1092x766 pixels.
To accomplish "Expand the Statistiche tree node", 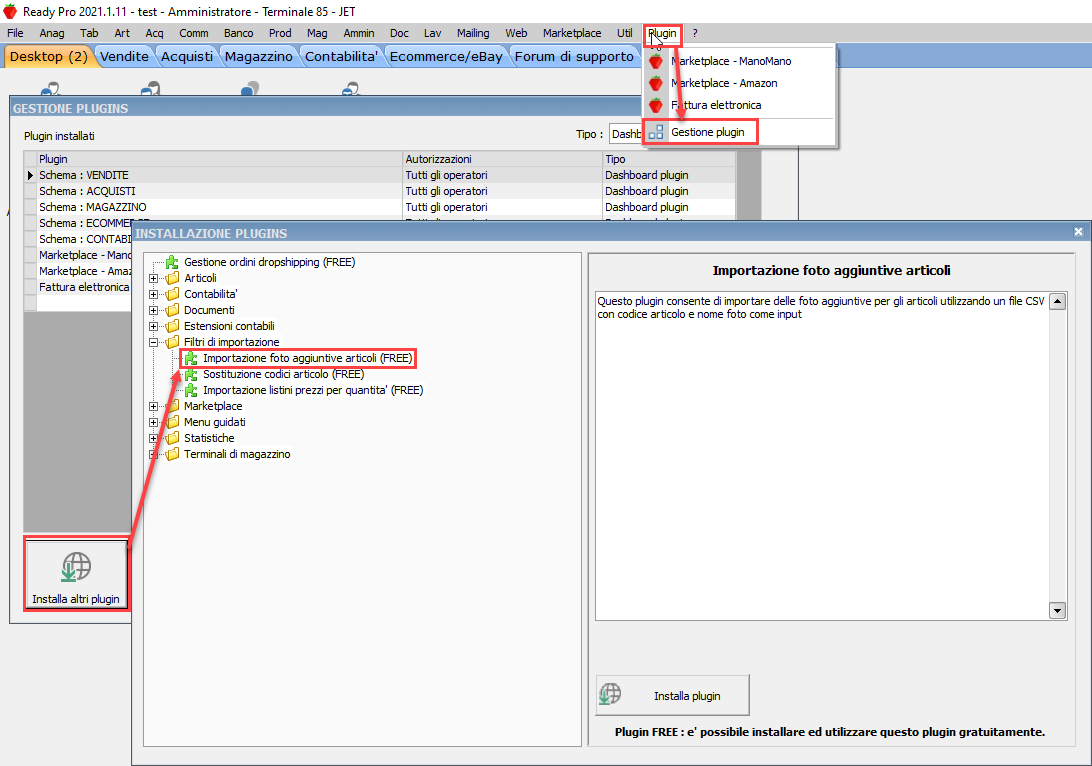I will [x=153, y=439].
